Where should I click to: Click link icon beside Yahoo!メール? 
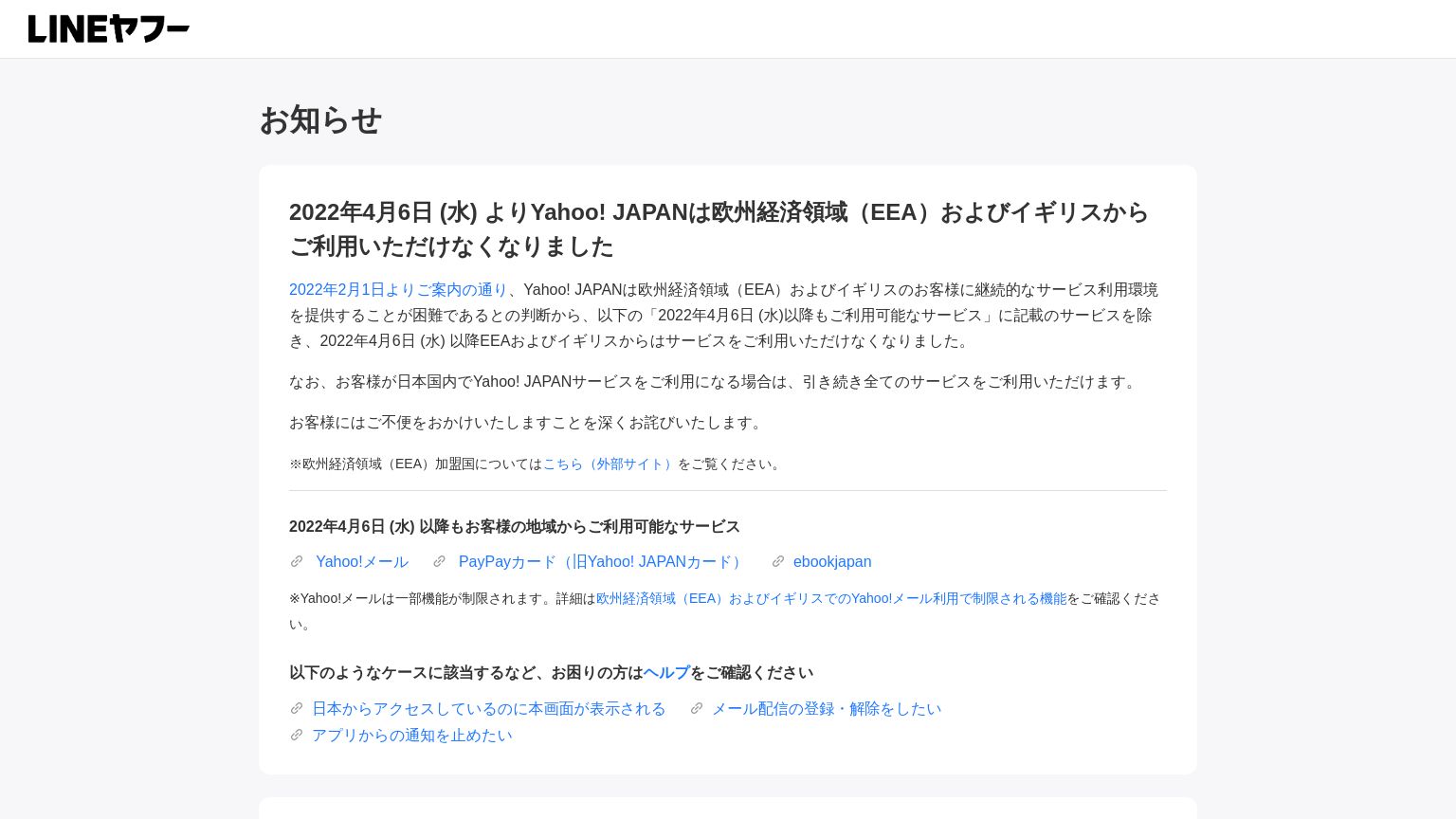[297, 562]
